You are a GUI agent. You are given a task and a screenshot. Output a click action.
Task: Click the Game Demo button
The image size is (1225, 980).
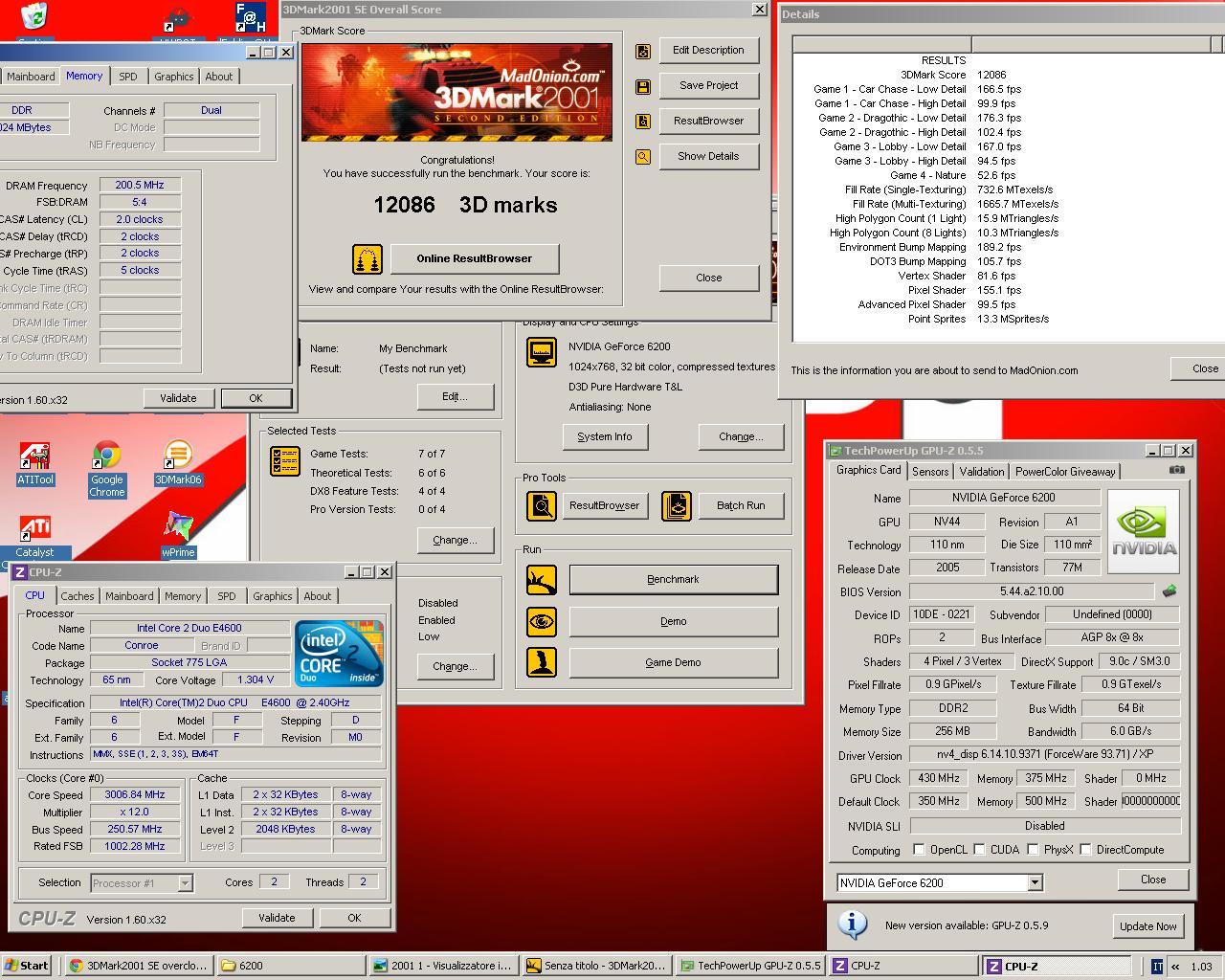point(674,662)
